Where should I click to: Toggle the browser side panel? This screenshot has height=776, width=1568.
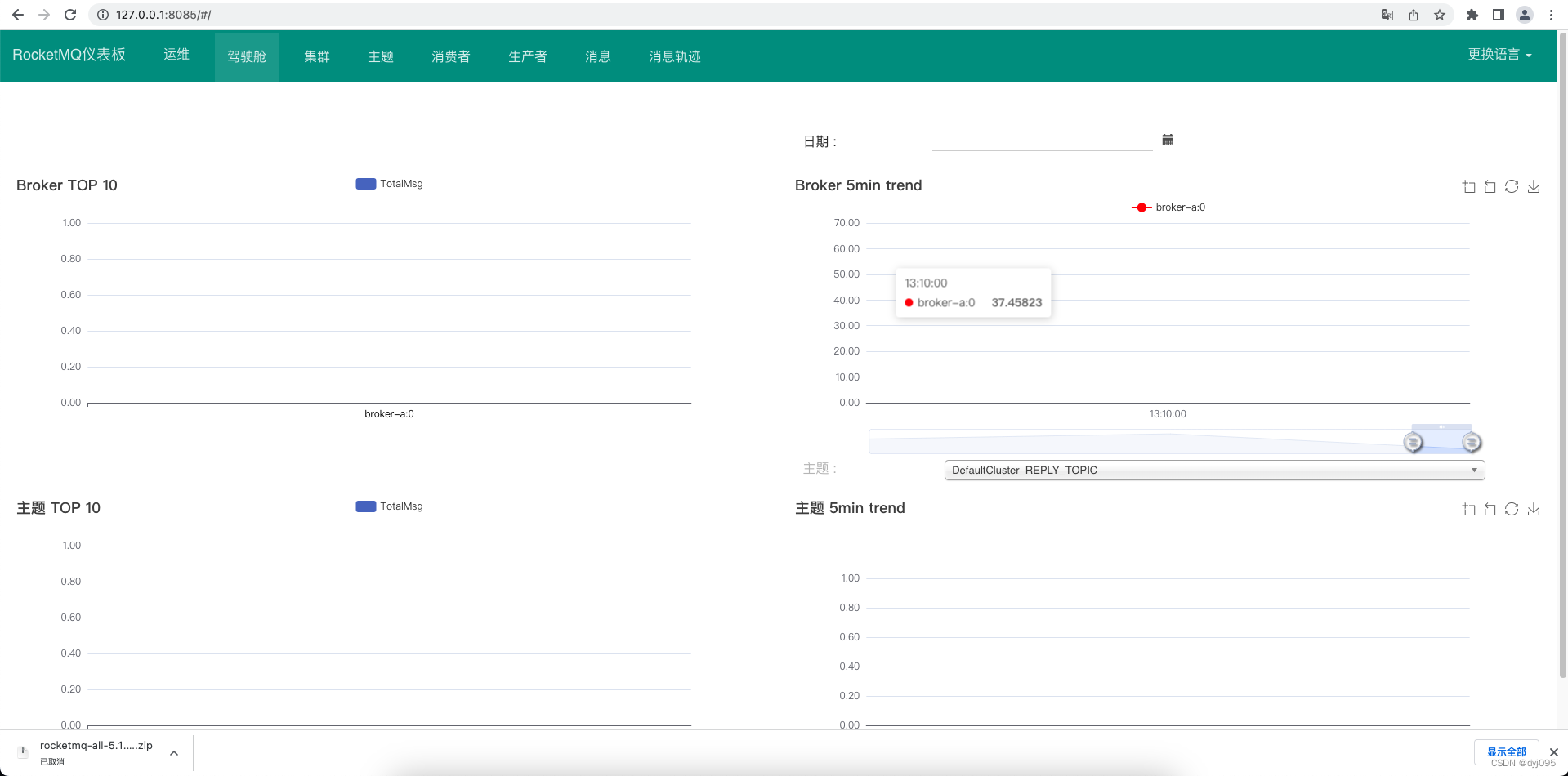1499,15
